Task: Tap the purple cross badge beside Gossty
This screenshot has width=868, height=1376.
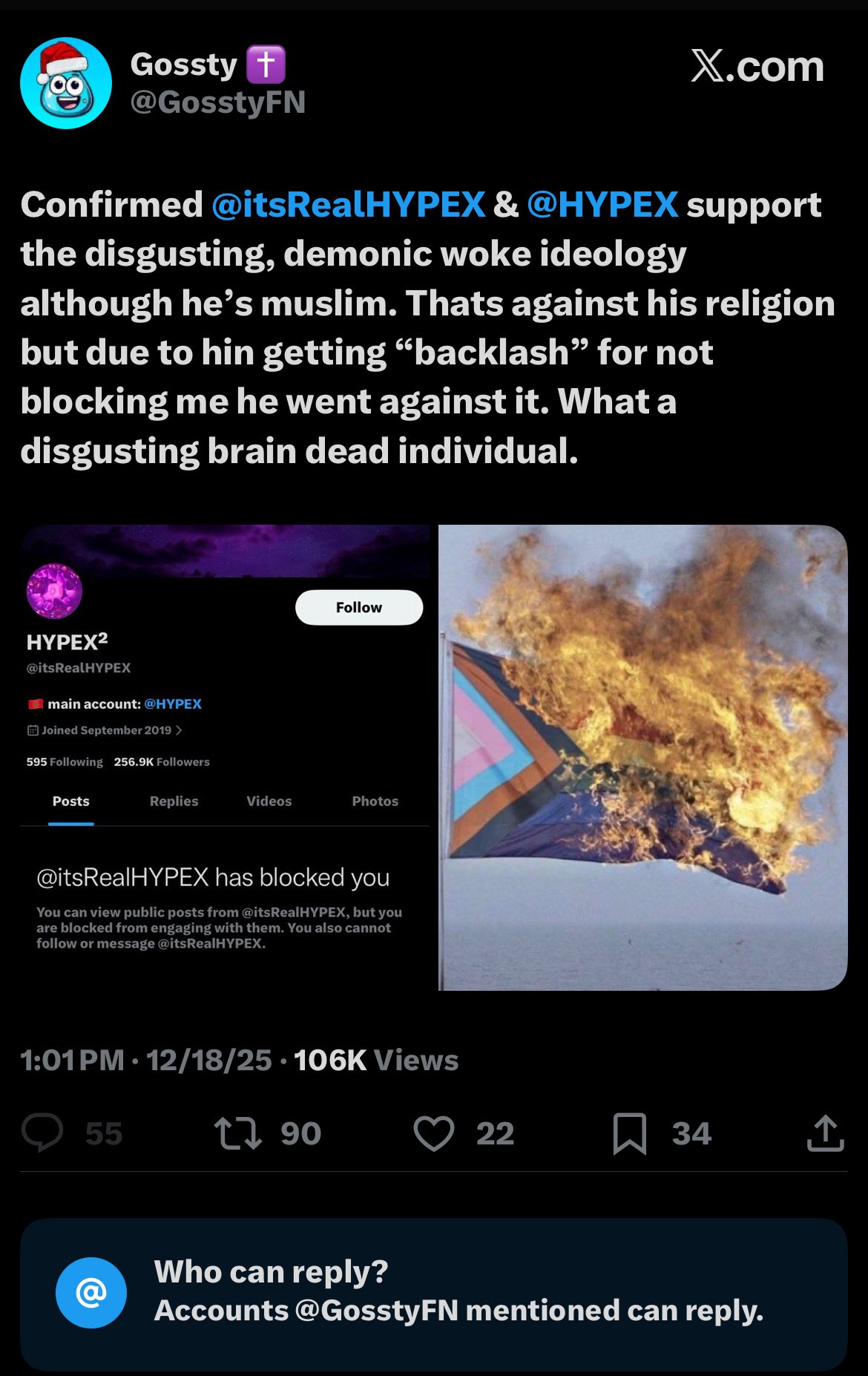Action: pos(266,64)
